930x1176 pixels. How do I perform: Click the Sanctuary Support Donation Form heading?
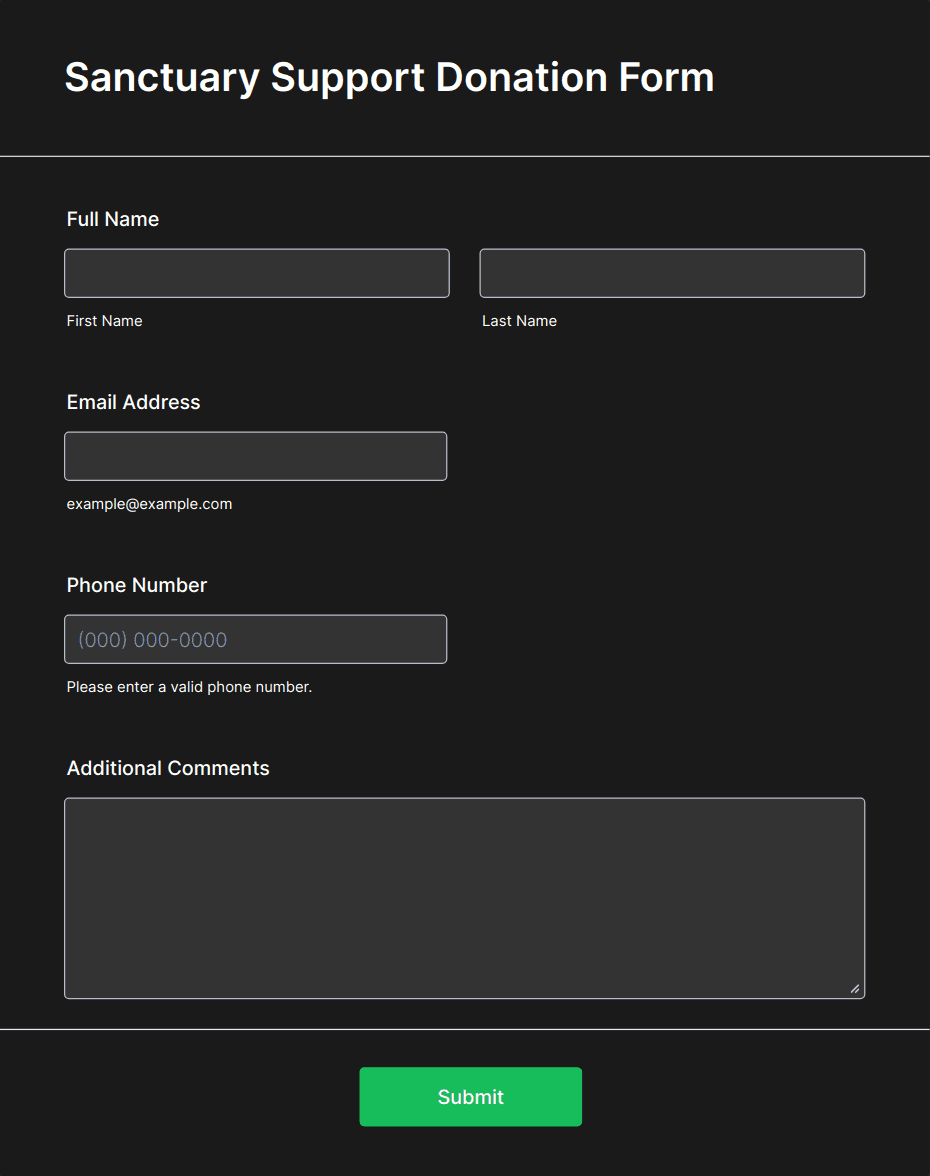pyautogui.click(x=389, y=77)
